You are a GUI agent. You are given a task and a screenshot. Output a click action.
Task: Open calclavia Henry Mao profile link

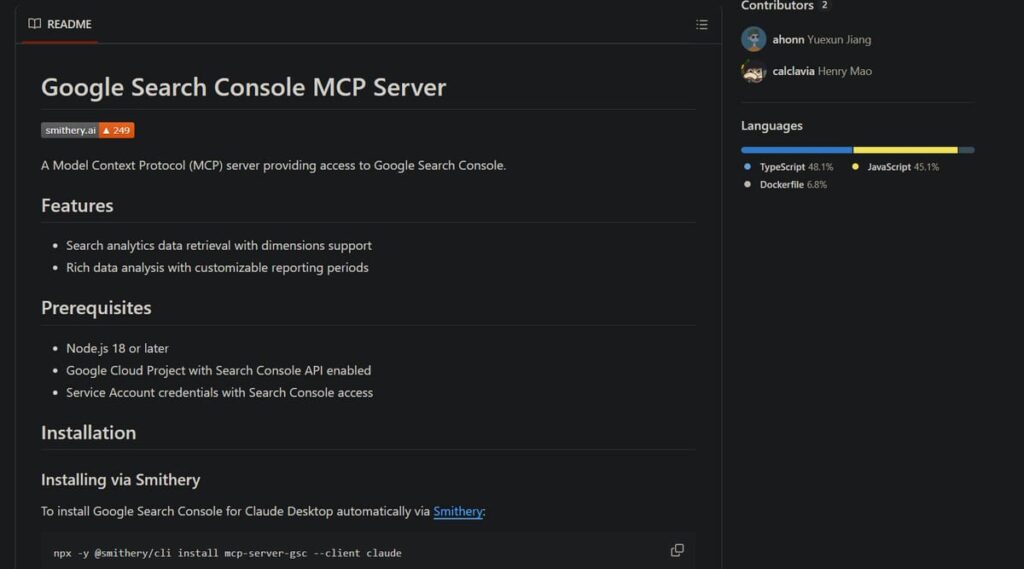pyautogui.click(x=821, y=71)
